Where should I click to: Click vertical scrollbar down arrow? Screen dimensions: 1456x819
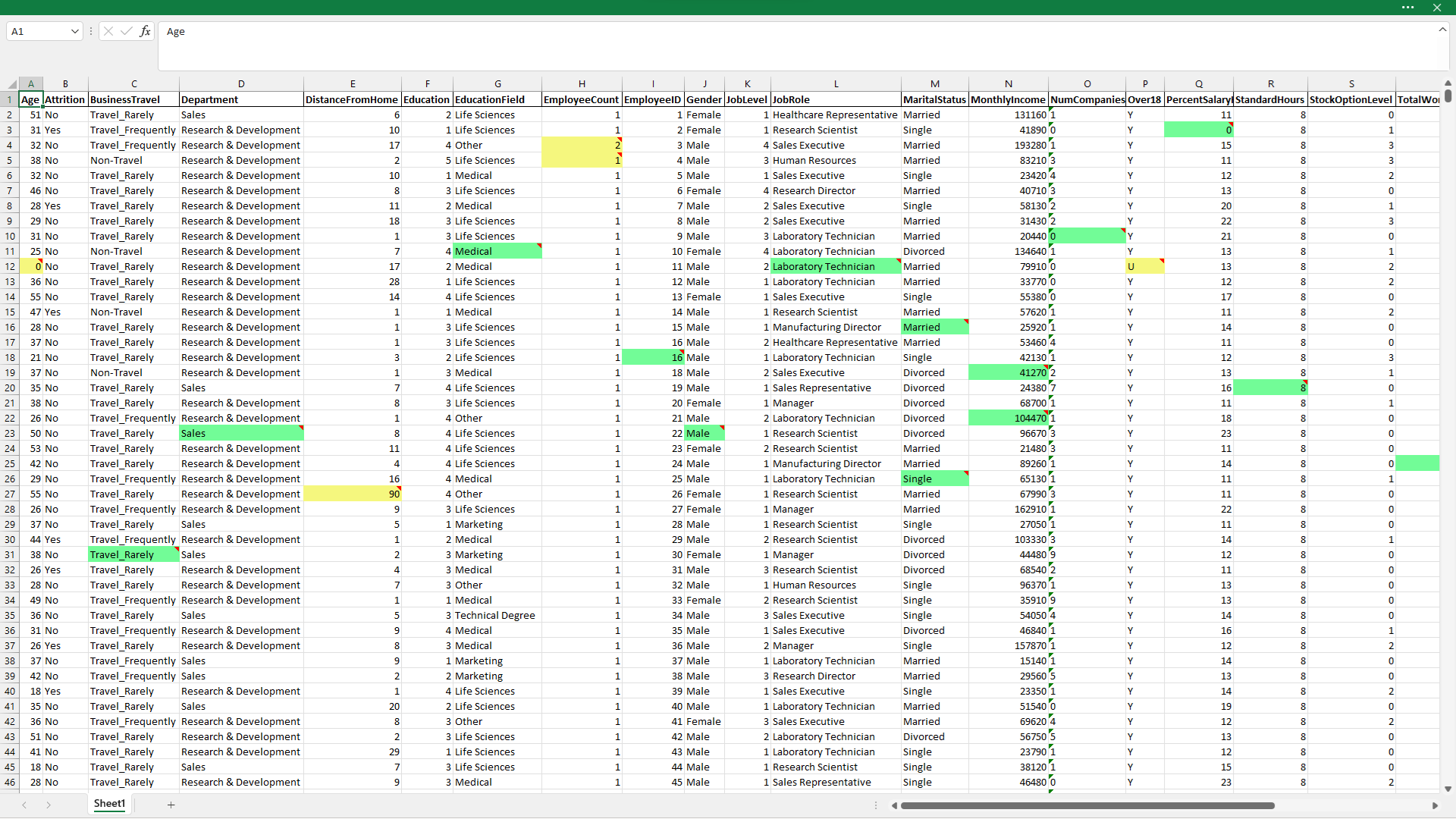pyautogui.click(x=1448, y=789)
